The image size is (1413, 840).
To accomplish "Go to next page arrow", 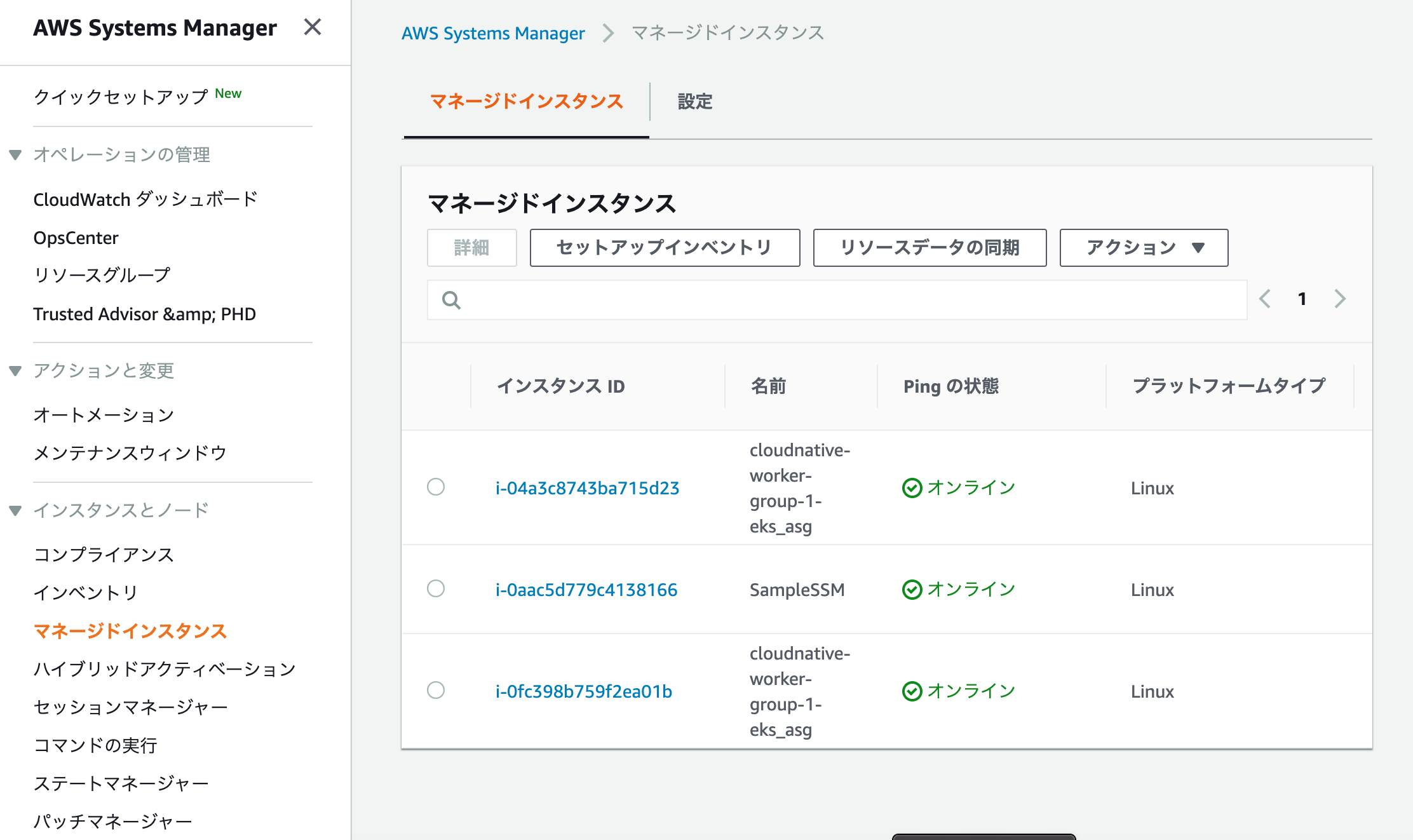I will point(1340,299).
